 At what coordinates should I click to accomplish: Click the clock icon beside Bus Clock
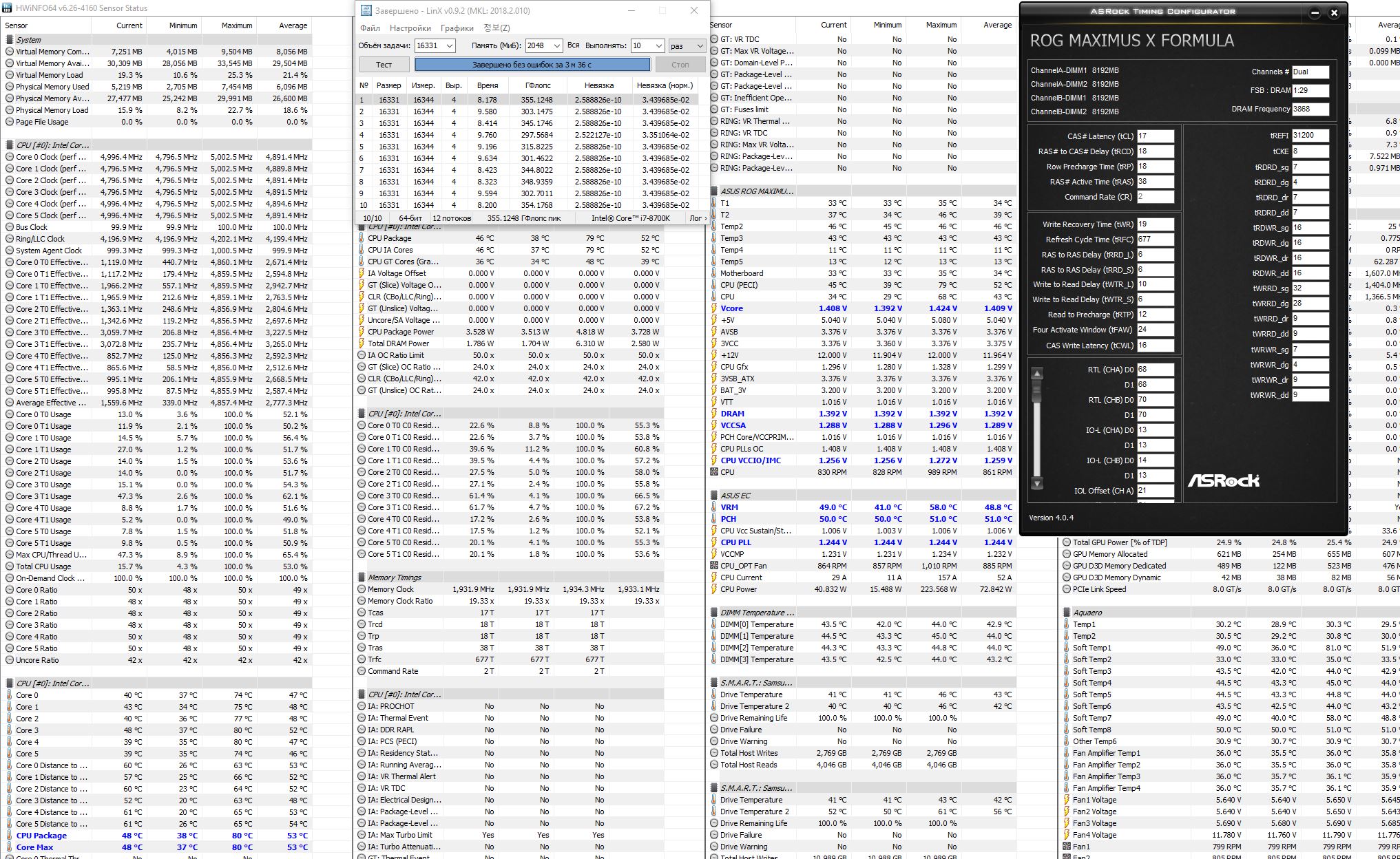click(x=9, y=227)
